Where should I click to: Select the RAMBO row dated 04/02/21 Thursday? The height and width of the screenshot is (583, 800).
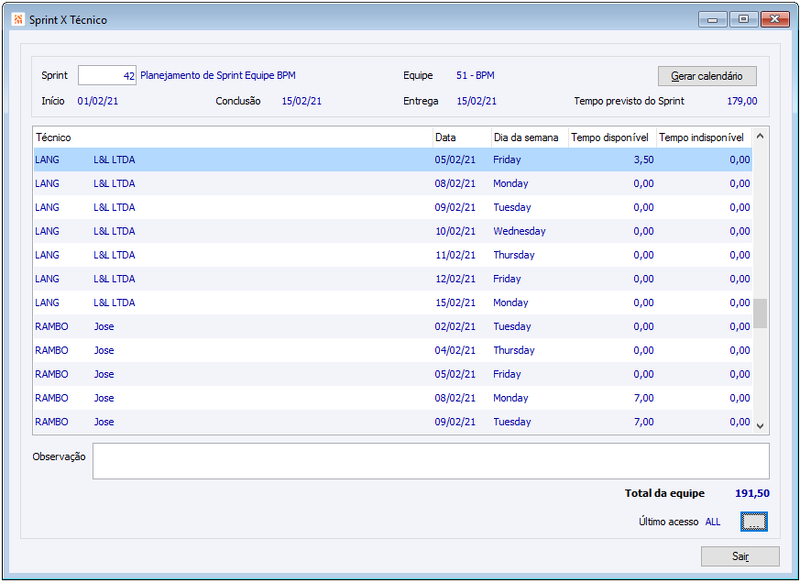click(392, 350)
